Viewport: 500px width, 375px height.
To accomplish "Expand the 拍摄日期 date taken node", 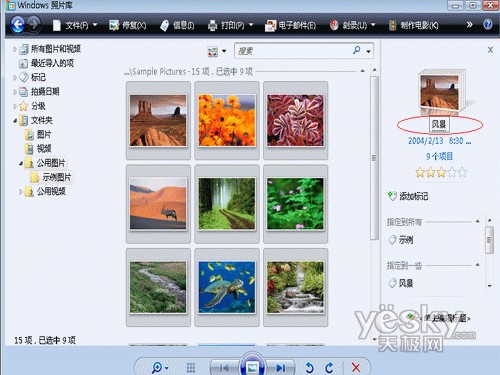I will point(14,92).
